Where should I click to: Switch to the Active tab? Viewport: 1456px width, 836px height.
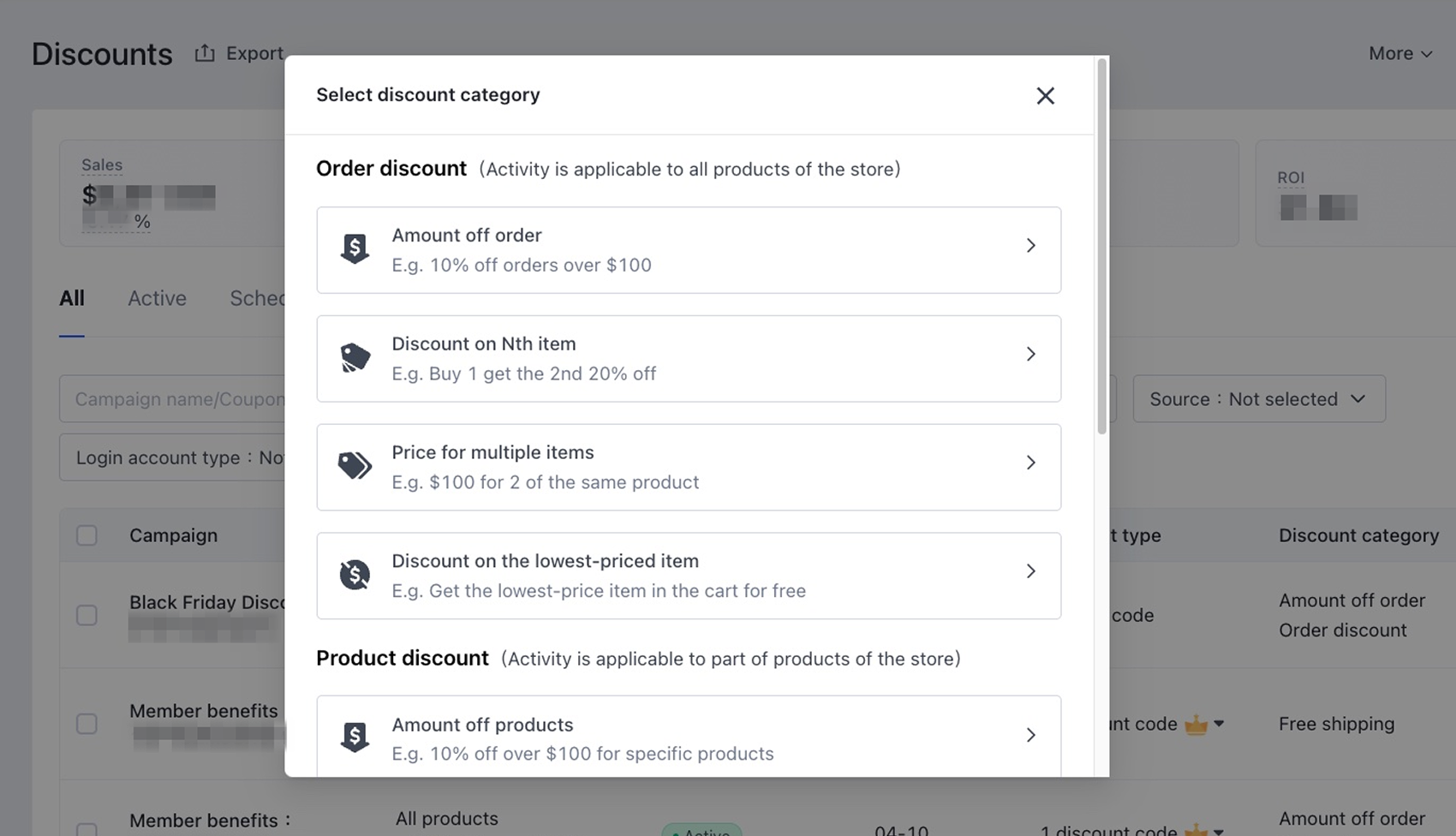click(157, 298)
